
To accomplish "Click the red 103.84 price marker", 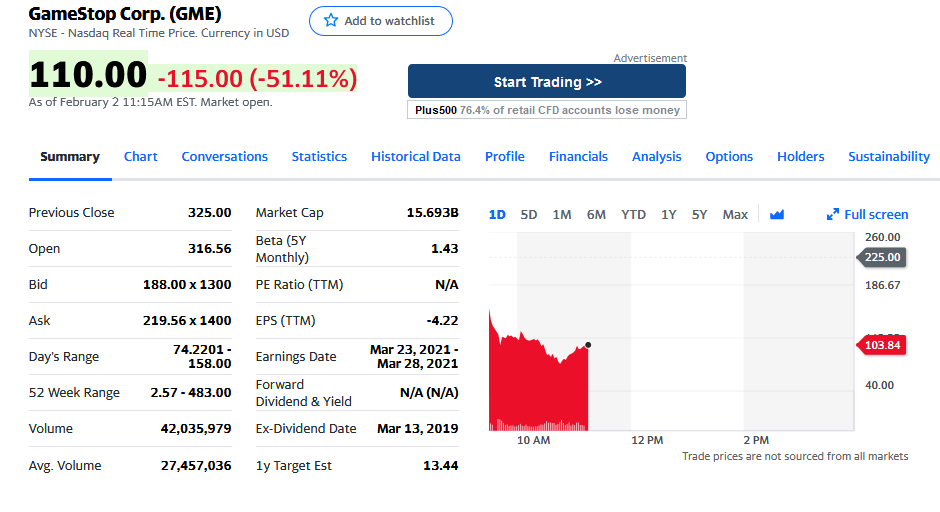I will tap(881, 345).
